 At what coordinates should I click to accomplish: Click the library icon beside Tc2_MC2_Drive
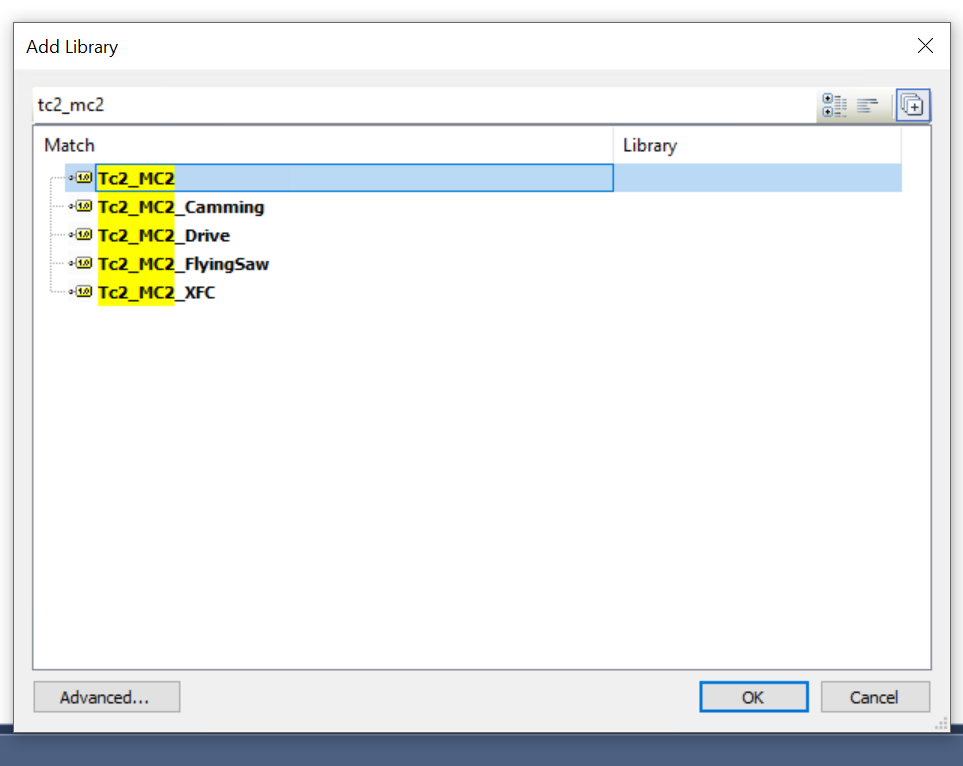80,235
